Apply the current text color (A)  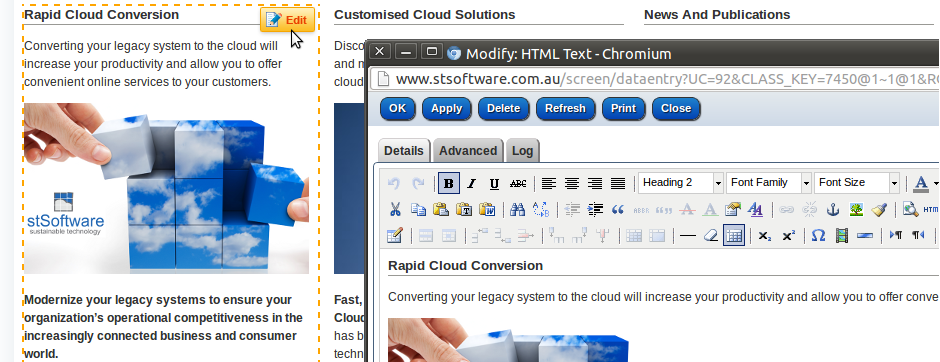click(x=920, y=183)
